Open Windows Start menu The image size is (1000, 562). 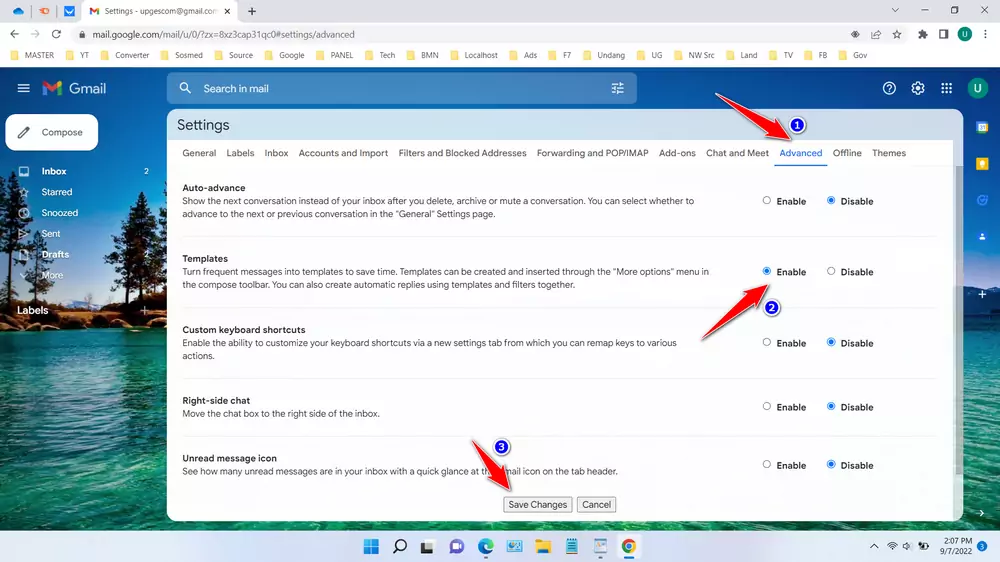point(371,547)
